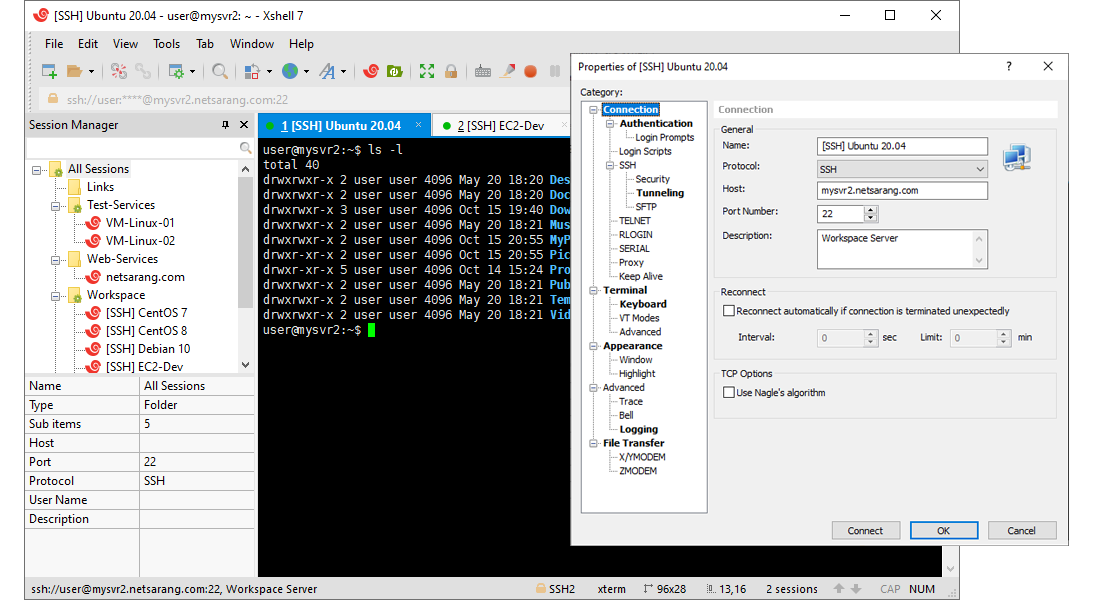Collapse the Test-Services folder node
This screenshot has width=1100, height=600.
tap(55, 206)
